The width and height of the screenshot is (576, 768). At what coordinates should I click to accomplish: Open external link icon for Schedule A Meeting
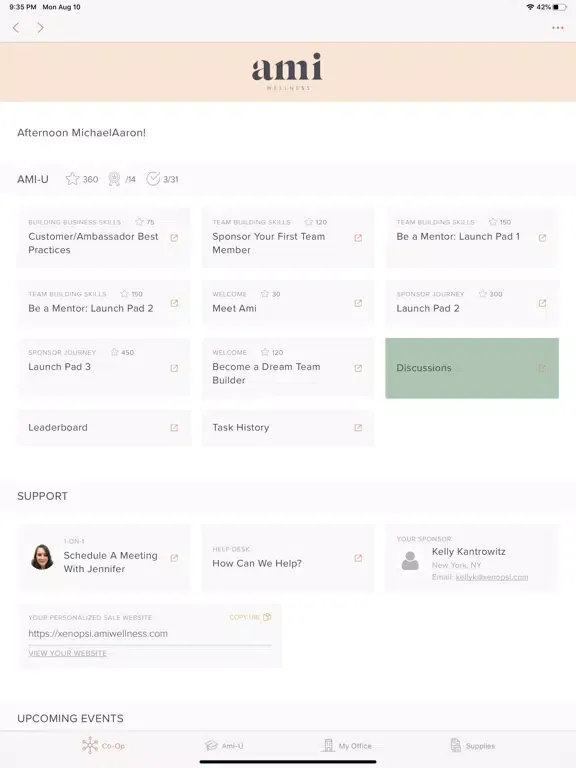click(x=174, y=558)
